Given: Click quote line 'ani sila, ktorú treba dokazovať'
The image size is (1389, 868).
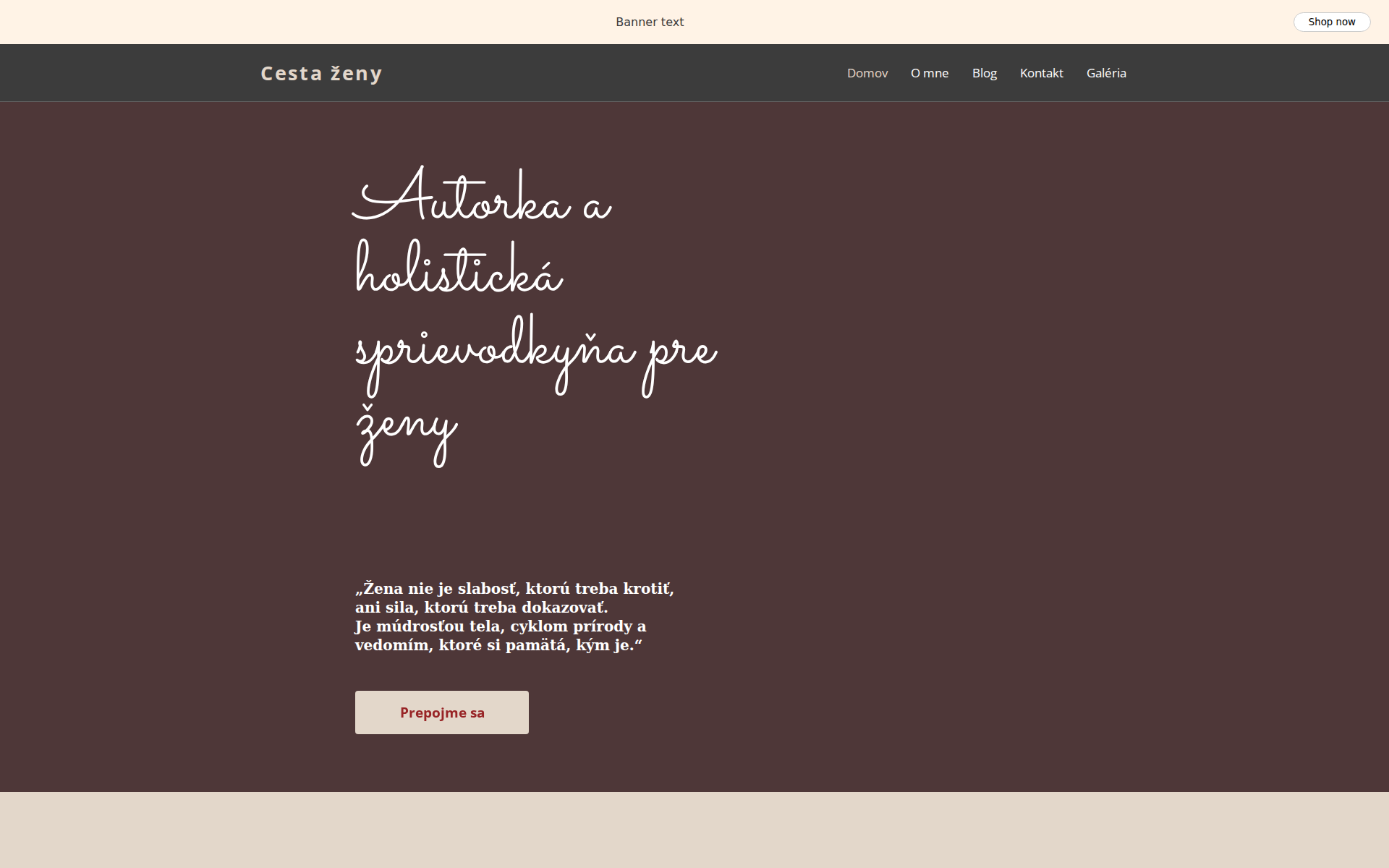Looking at the screenshot, I should (x=481, y=608).
